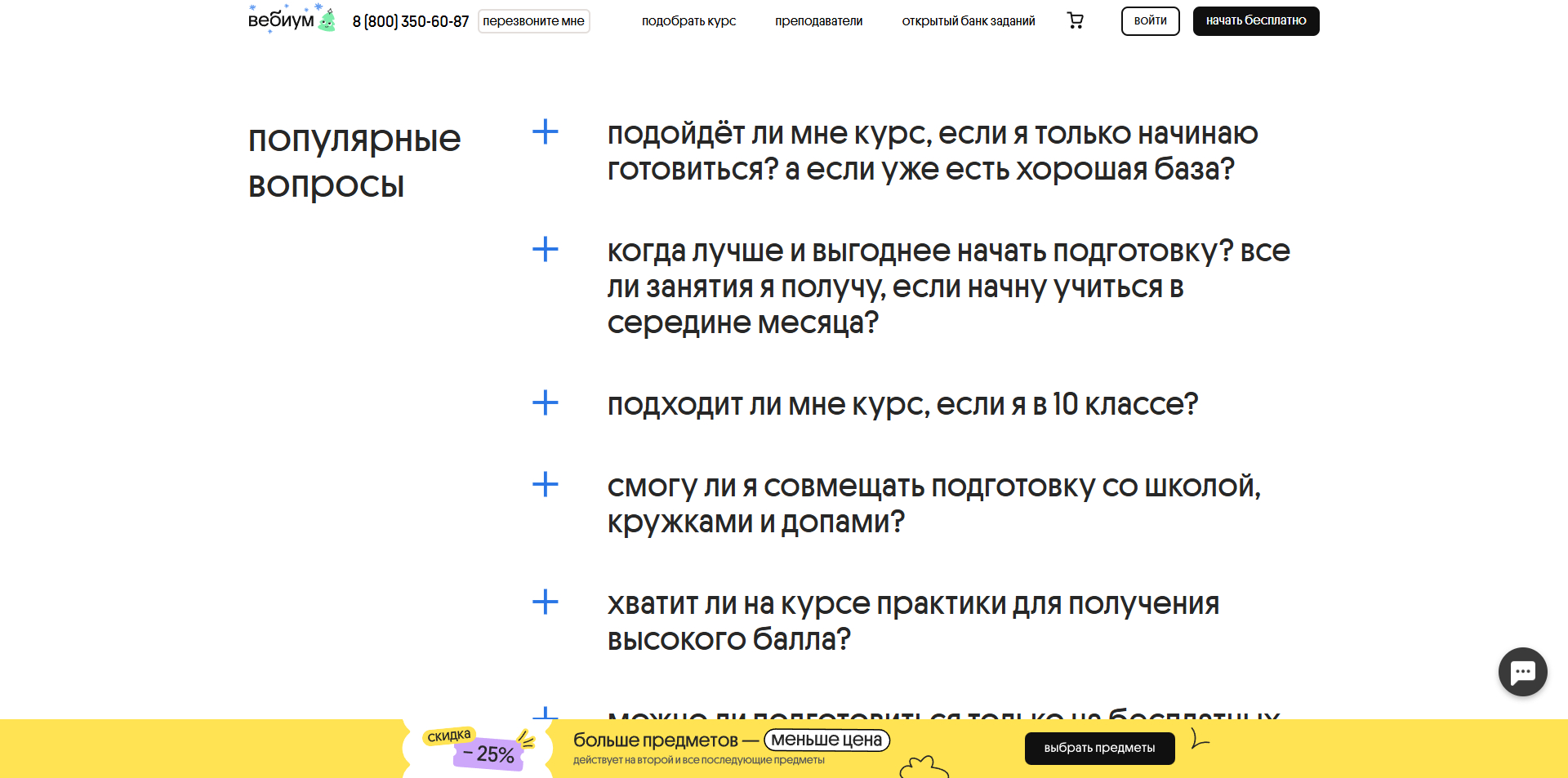Screen dimensions: 1568x778
Task: Select преподаватели in the navigation
Action: [x=818, y=20]
